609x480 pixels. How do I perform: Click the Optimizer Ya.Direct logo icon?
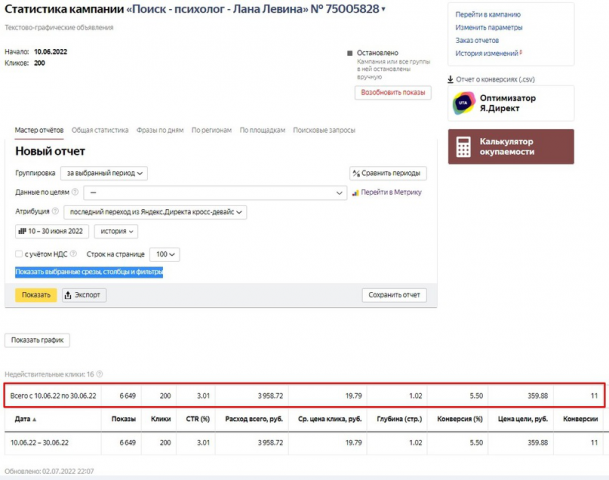point(464,103)
